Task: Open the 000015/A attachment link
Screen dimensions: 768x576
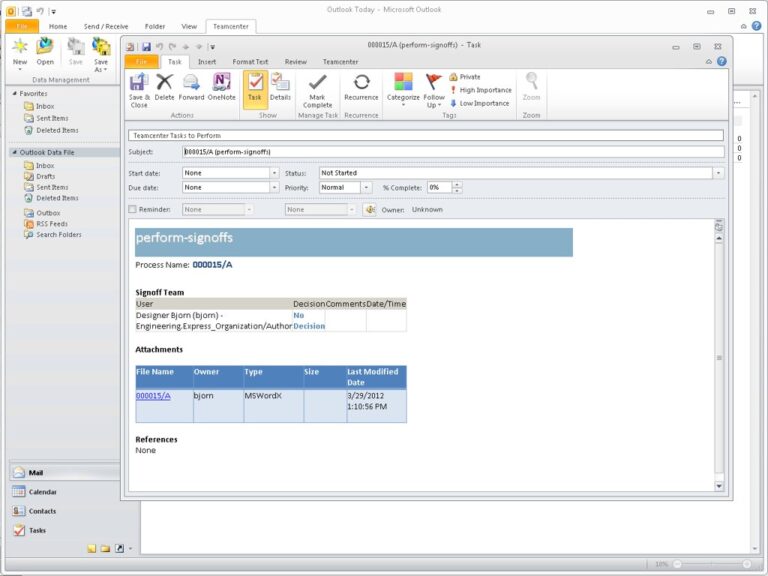Action: (153, 396)
